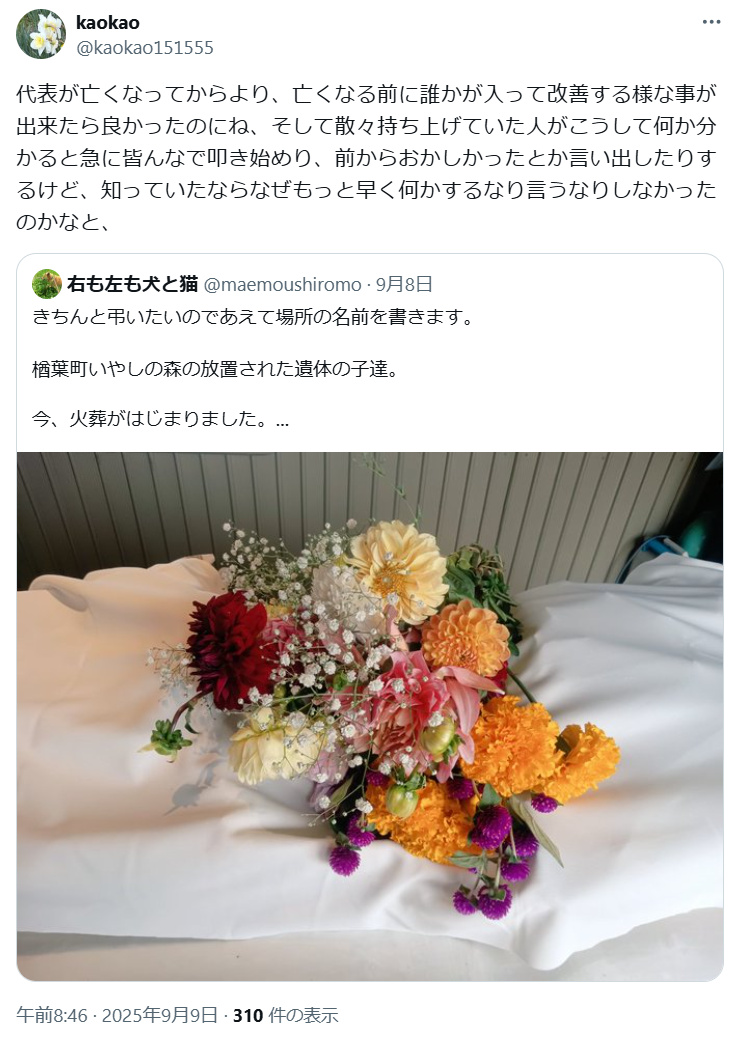Click the last tweet line のかなと、

pyautogui.click(x=64, y=221)
